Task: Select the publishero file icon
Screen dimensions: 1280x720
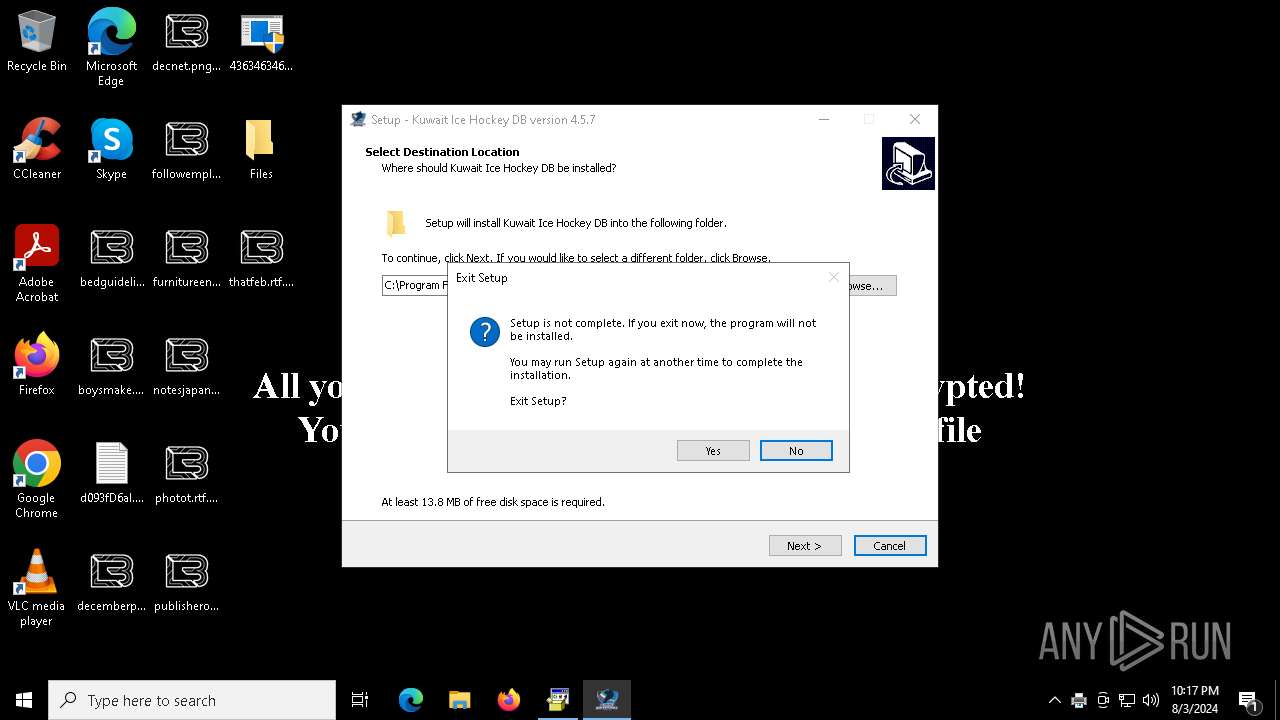Action: (x=186, y=582)
